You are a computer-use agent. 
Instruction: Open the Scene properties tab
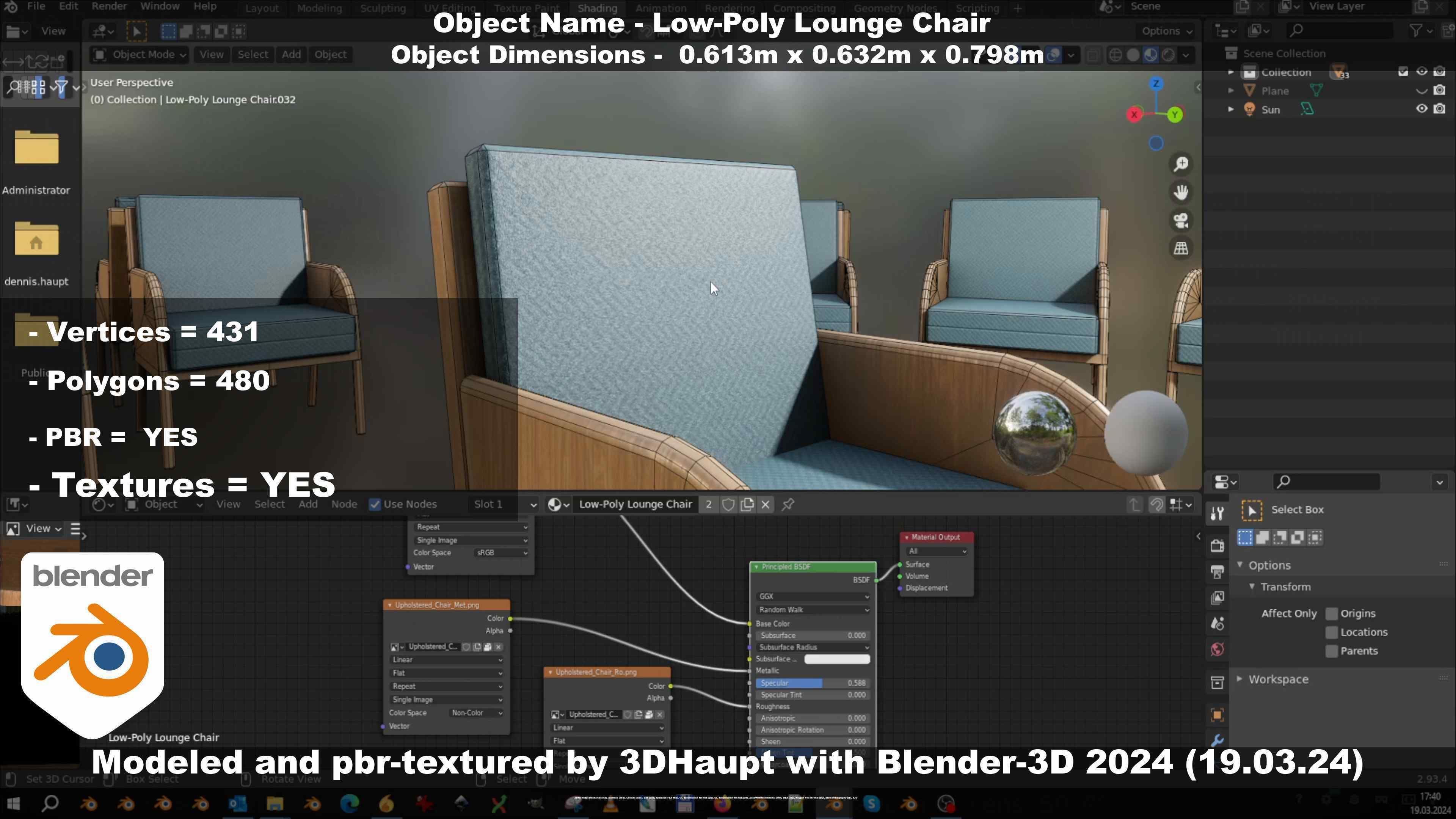tap(1218, 623)
